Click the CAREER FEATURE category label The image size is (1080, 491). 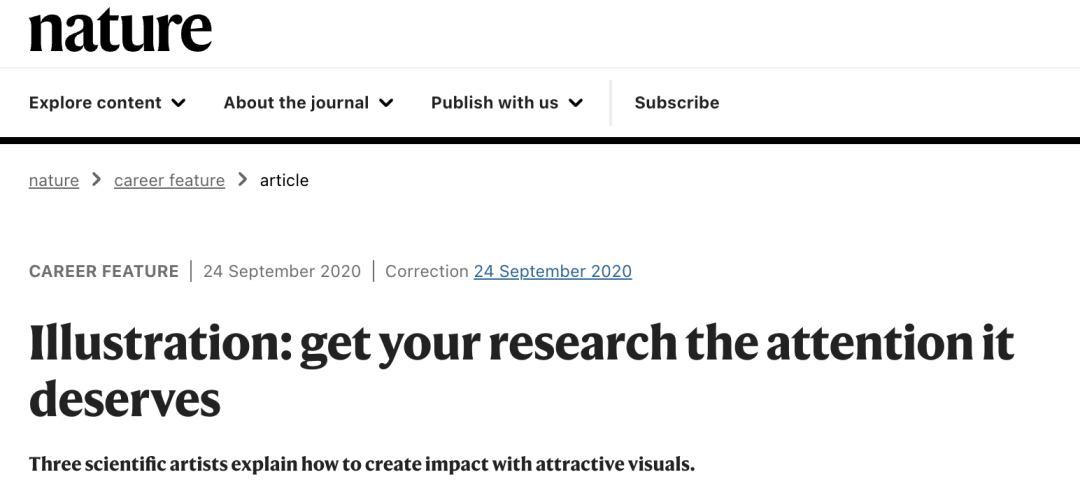pyautogui.click(x=104, y=271)
